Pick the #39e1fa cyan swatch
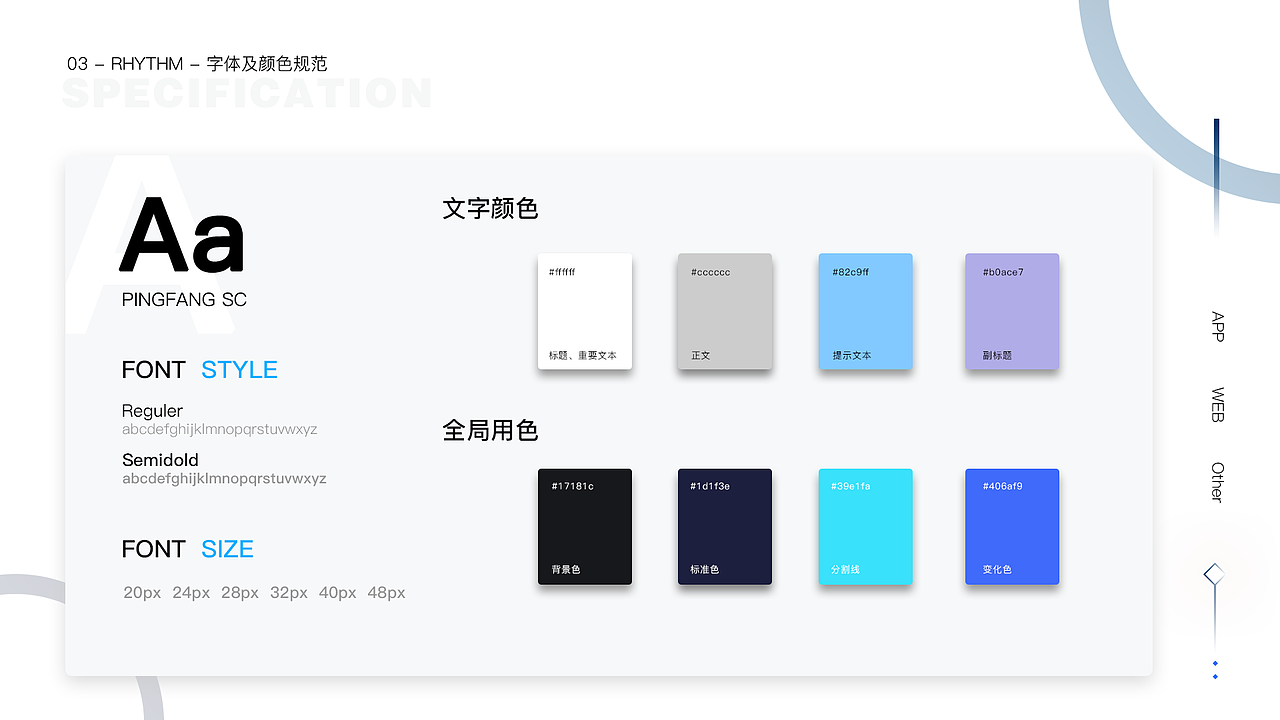This screenshot has width=1280, height=720. (x=866, y=527)
